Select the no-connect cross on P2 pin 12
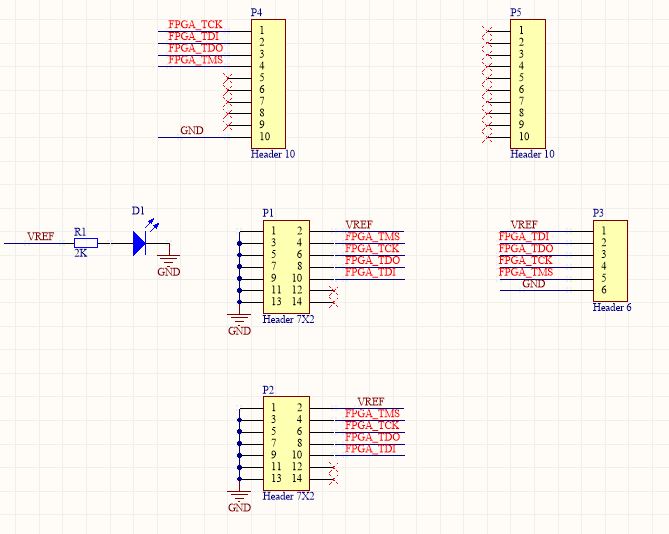Image resolution: width=669 pixels, height=534 pixels. (334, 468)
